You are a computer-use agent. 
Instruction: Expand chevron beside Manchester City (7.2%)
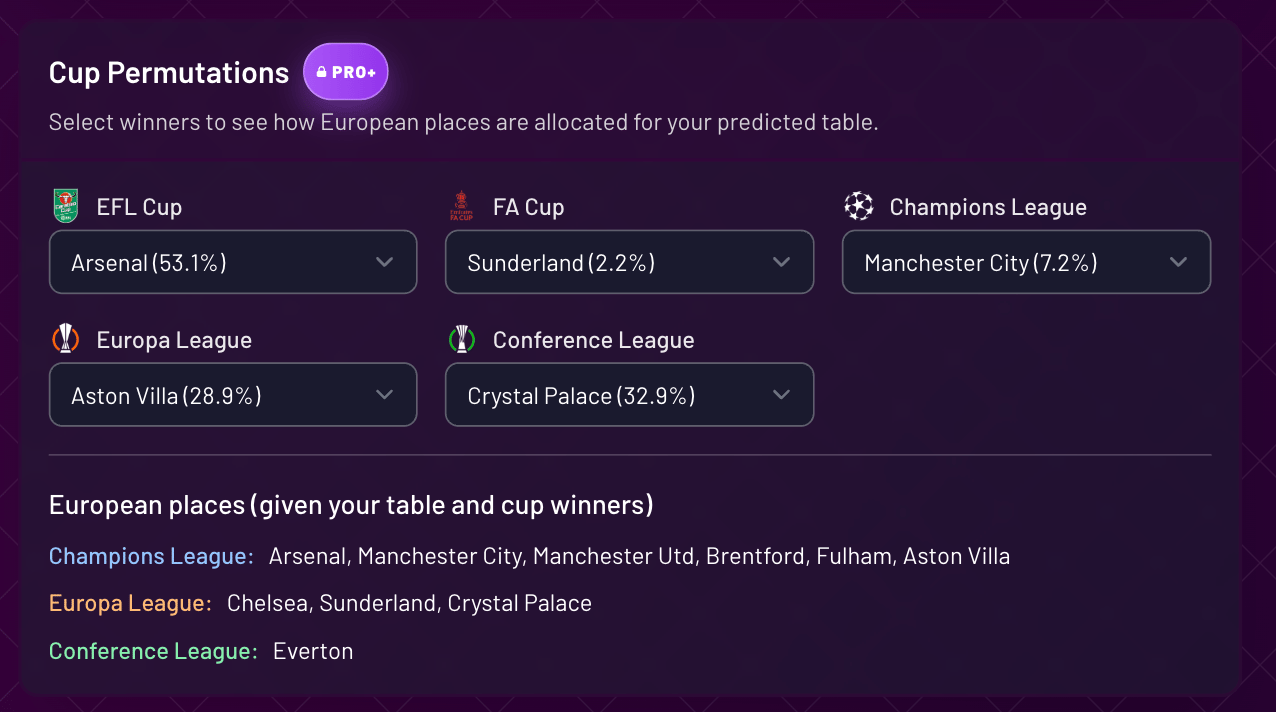(x=1178, y=263)
